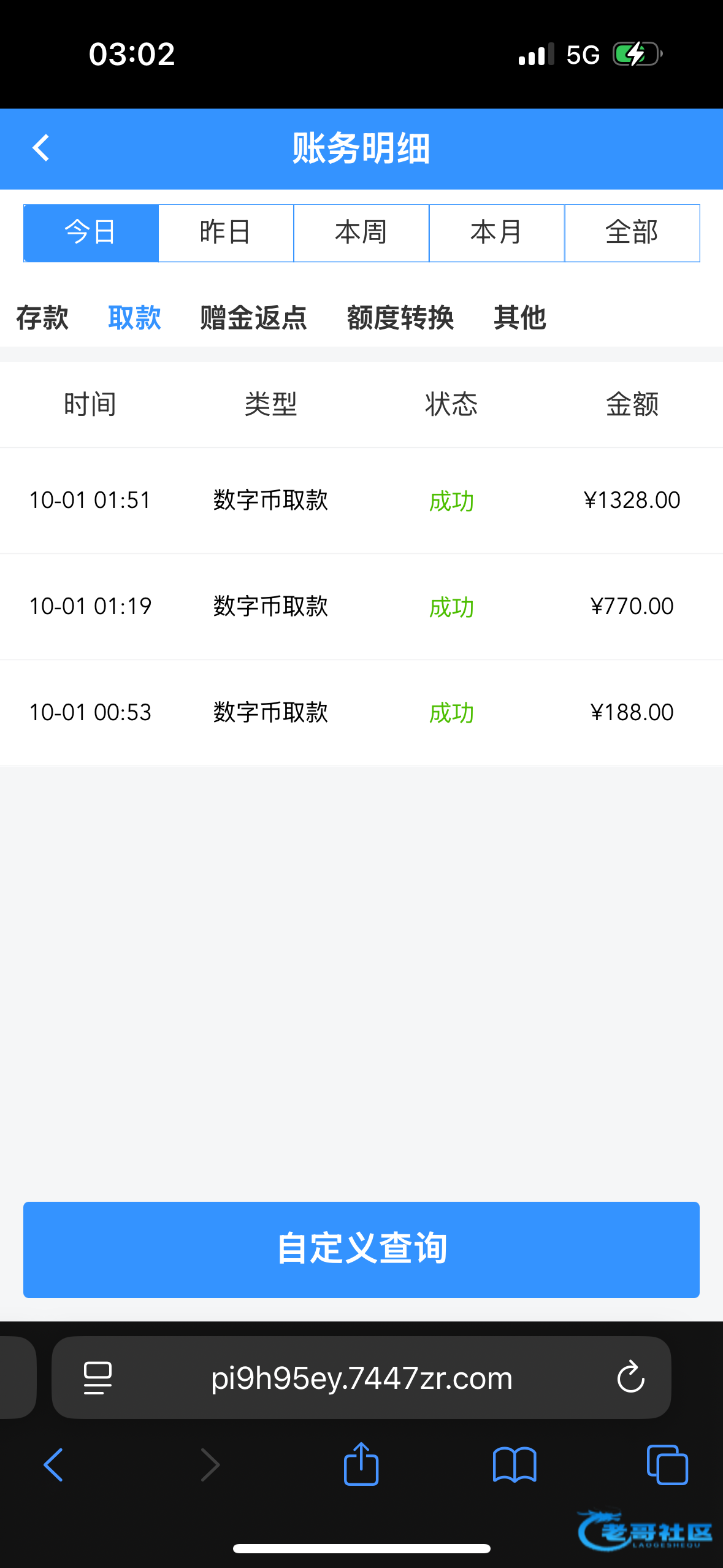Tap the Safari page settings icon
723x1568 pixels.
[98, 1378]
